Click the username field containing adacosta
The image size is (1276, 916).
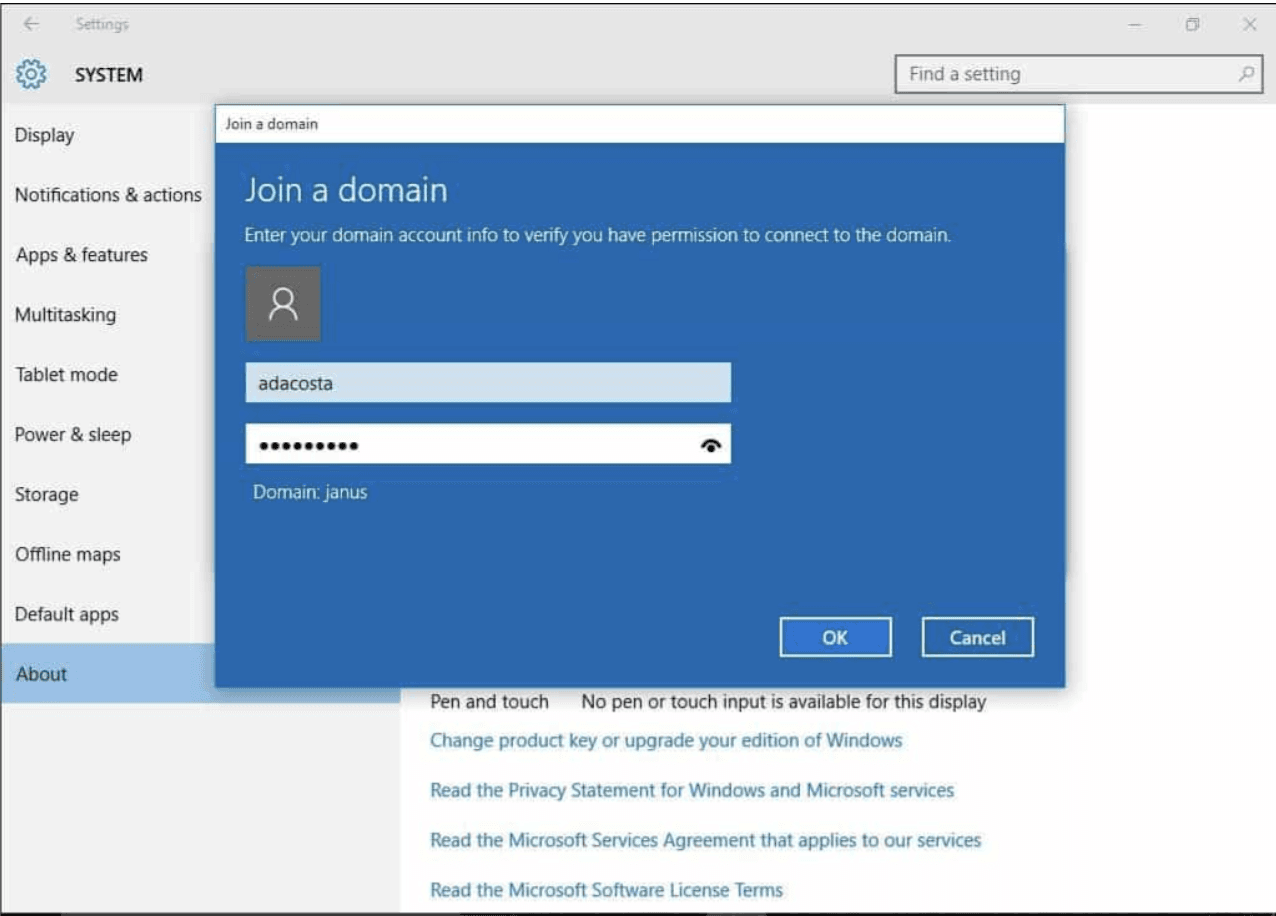(488, 383)
